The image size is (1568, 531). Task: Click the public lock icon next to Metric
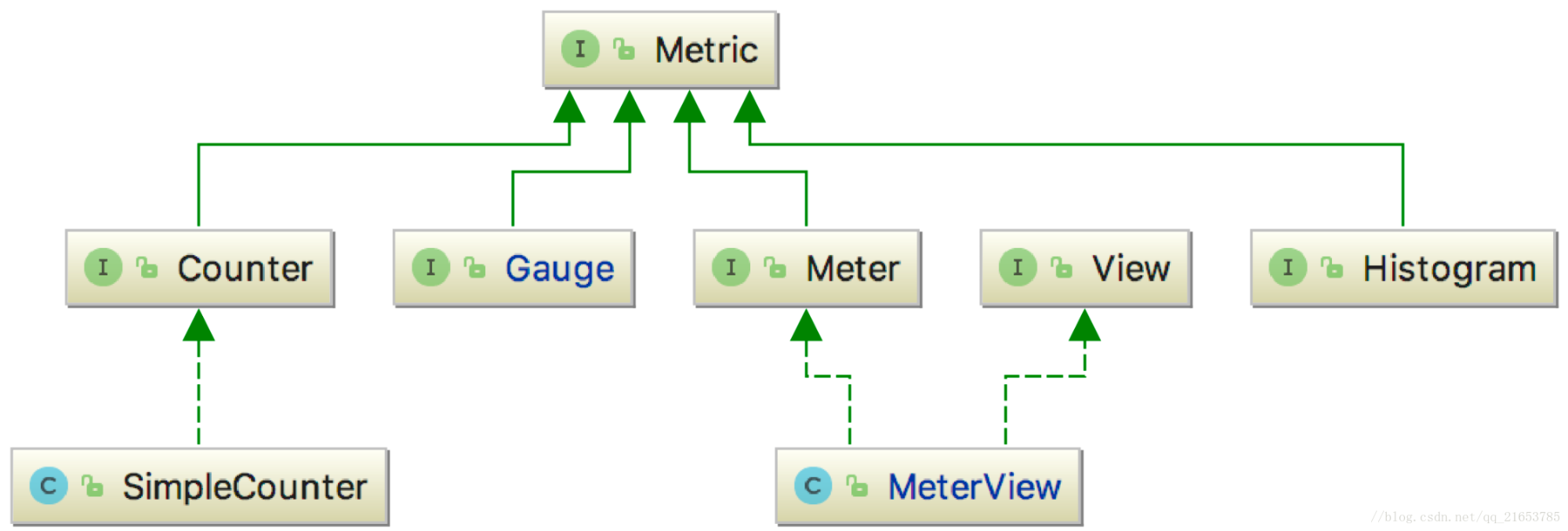(x=624, y=49)
